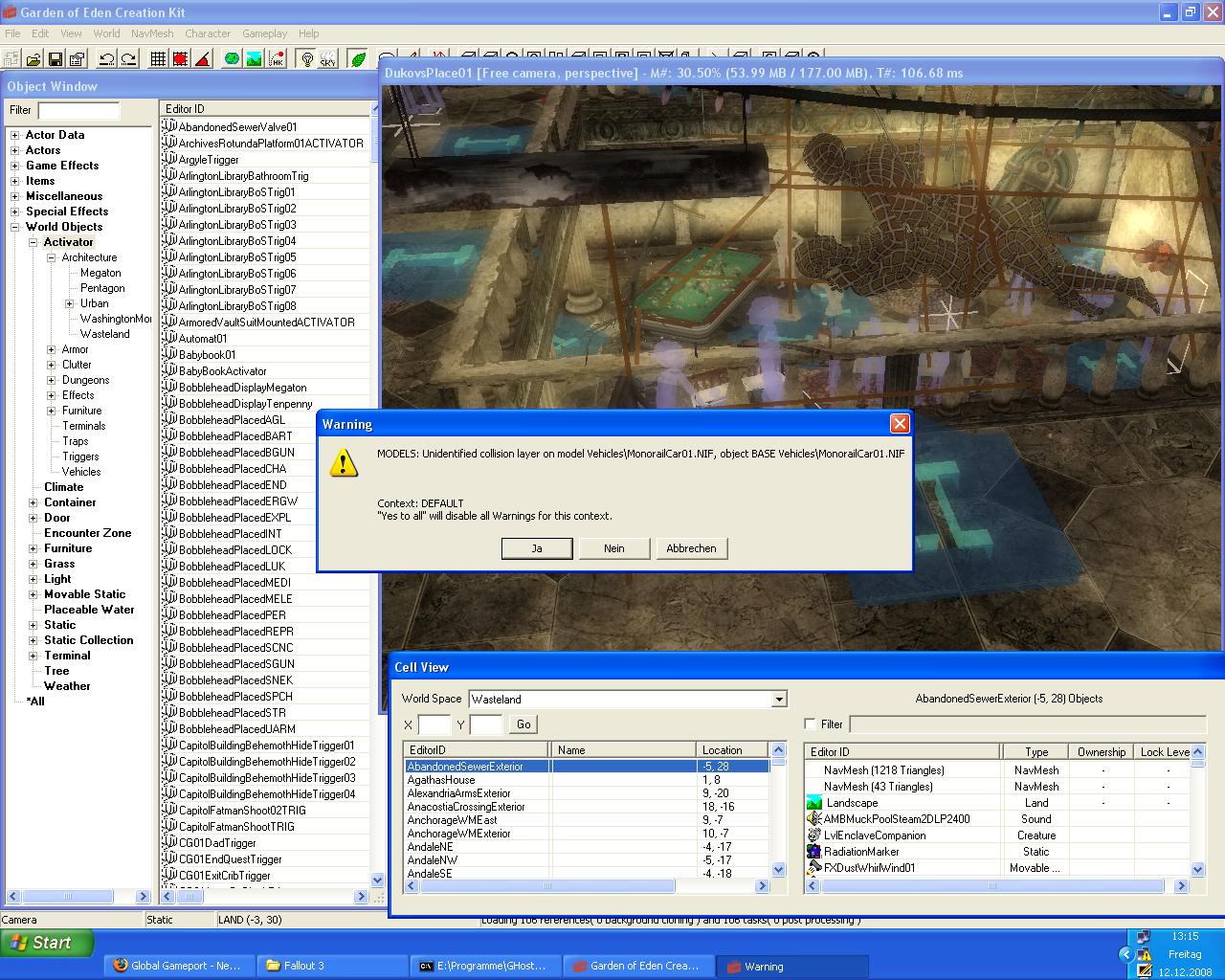Image resolution: width=1225 pixels, height=980 pixels.
Task: Open the Edit menu
Action: coord(40,33)
